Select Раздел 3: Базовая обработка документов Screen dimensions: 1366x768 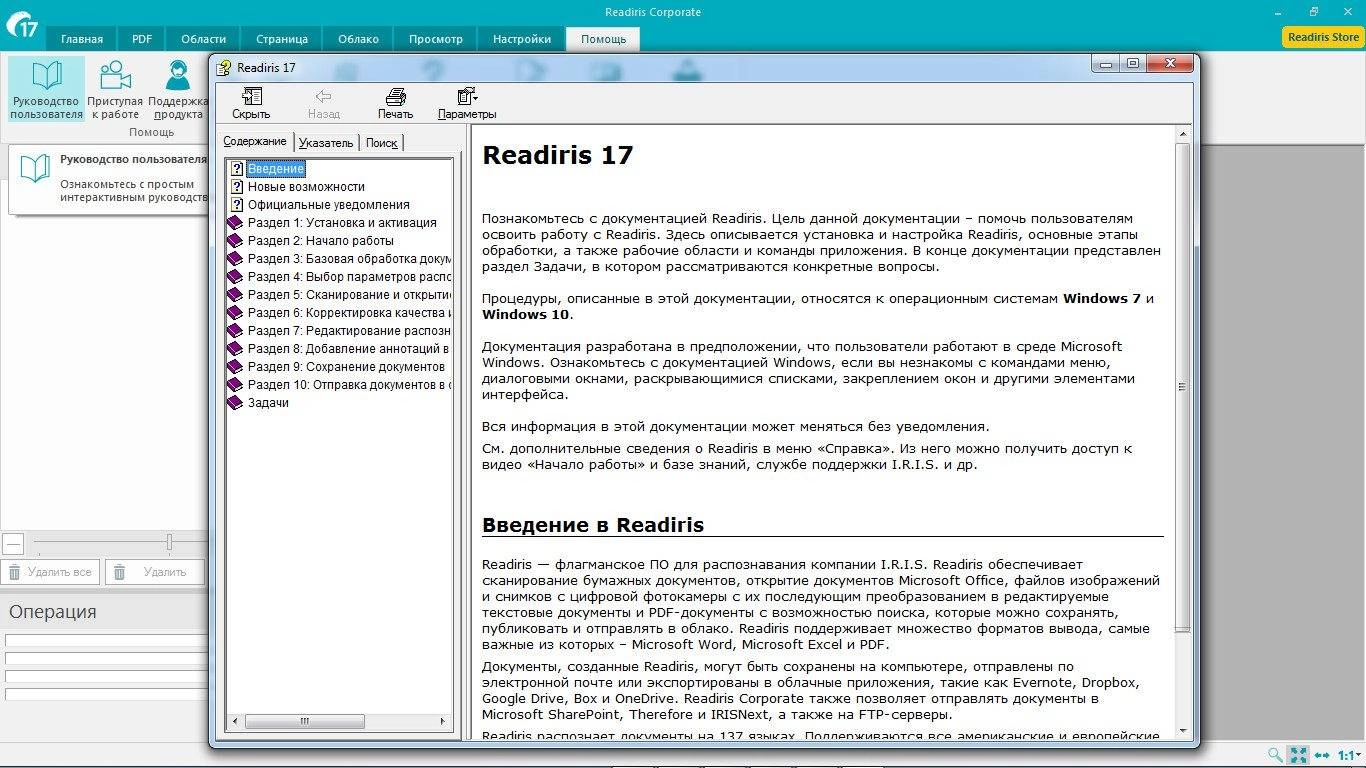(350, 259)
